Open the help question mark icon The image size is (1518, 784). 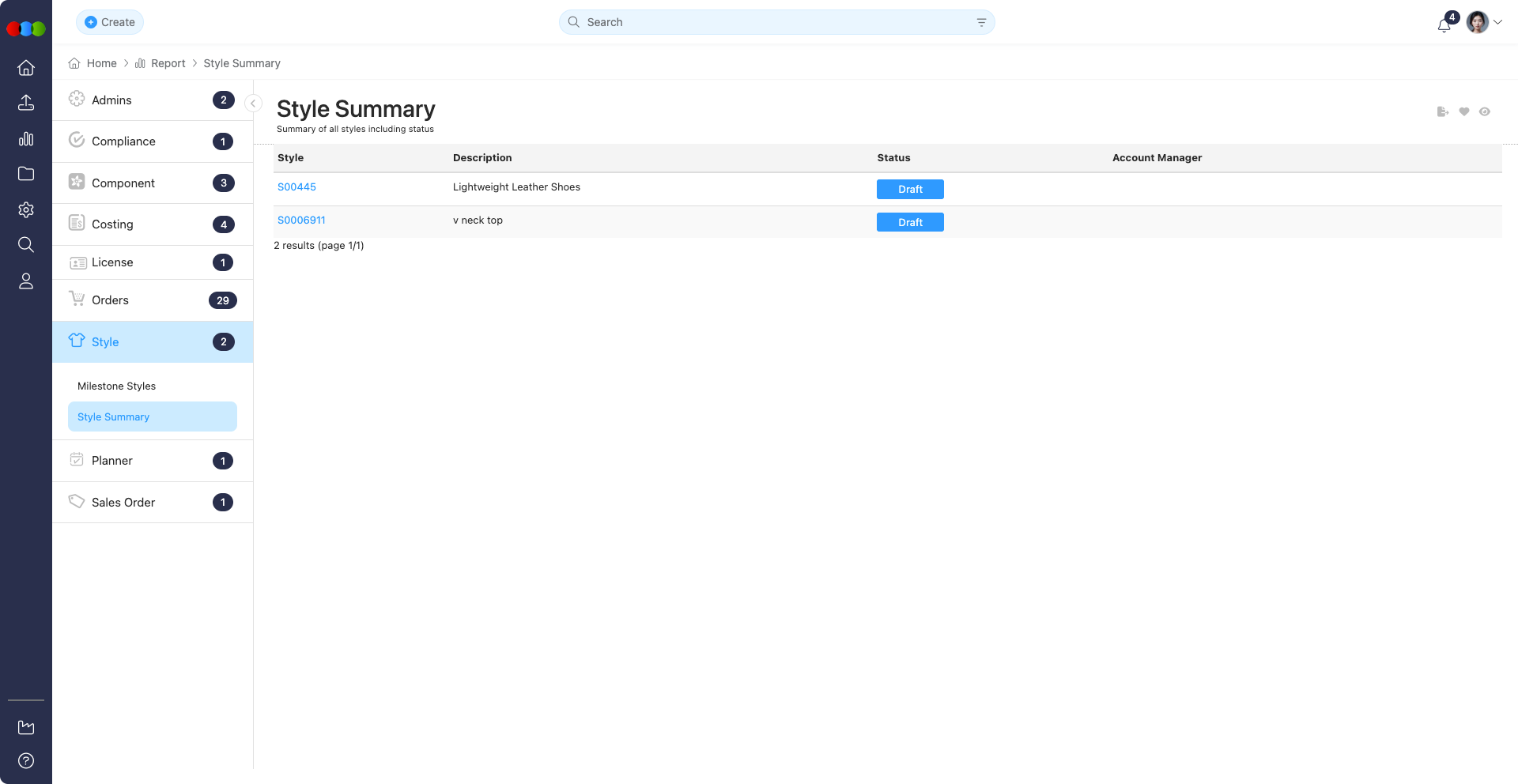point(26,760)
